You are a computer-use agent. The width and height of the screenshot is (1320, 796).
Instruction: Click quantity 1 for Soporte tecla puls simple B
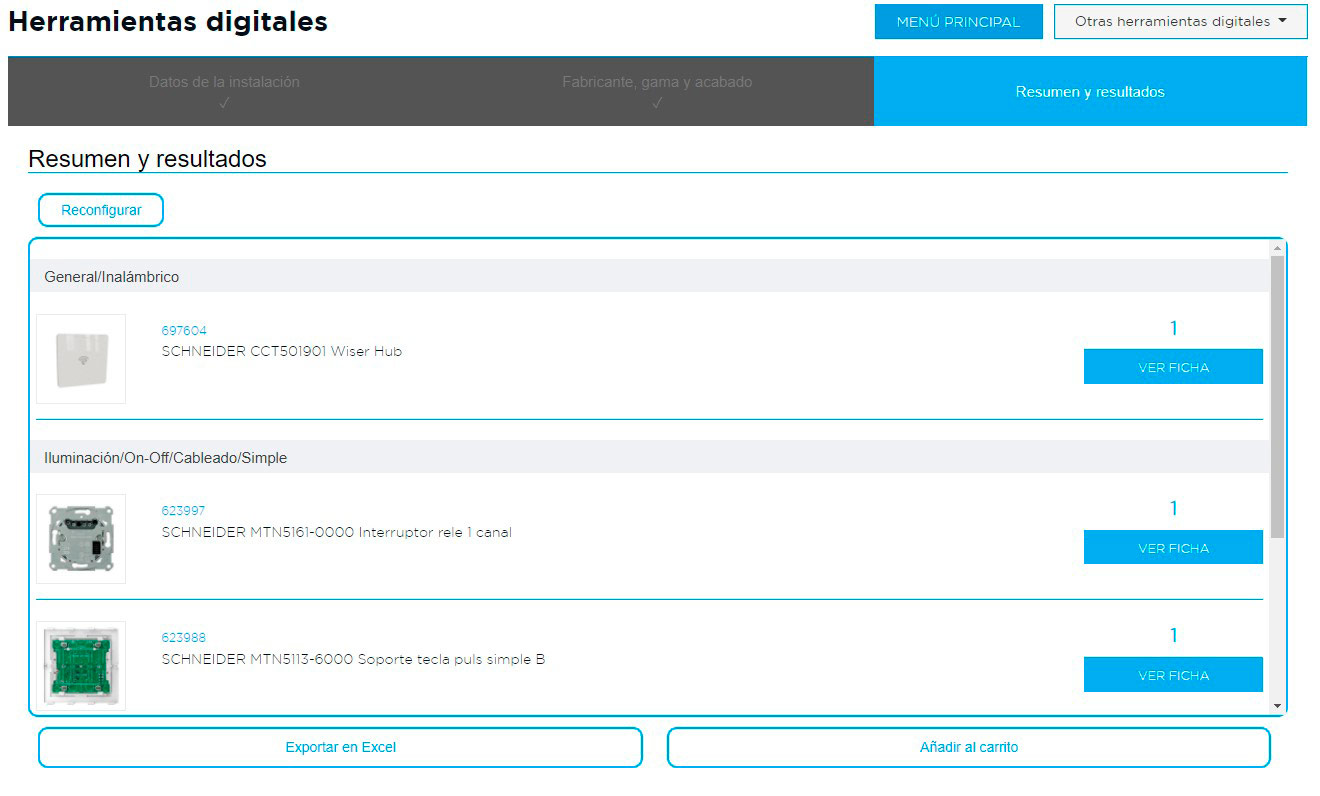click(x=1174, y=635)
